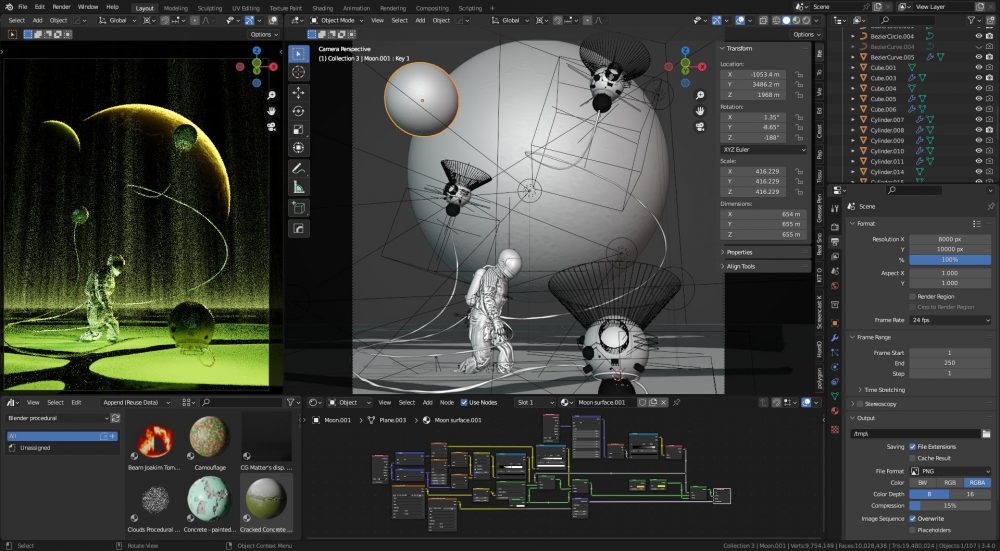Select the Select Box tool in the viewport toolbar
1000x551 pixels.
pyautogui.click(x=298, y=54)
